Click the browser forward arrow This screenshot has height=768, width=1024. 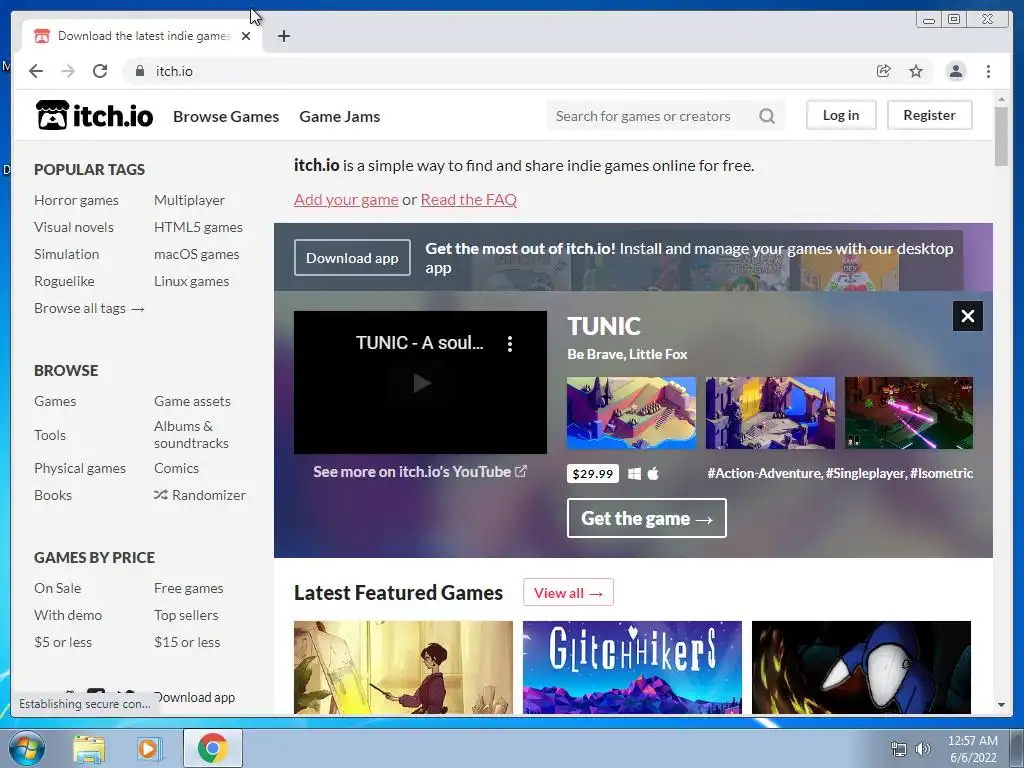click(x=68, y=71)
